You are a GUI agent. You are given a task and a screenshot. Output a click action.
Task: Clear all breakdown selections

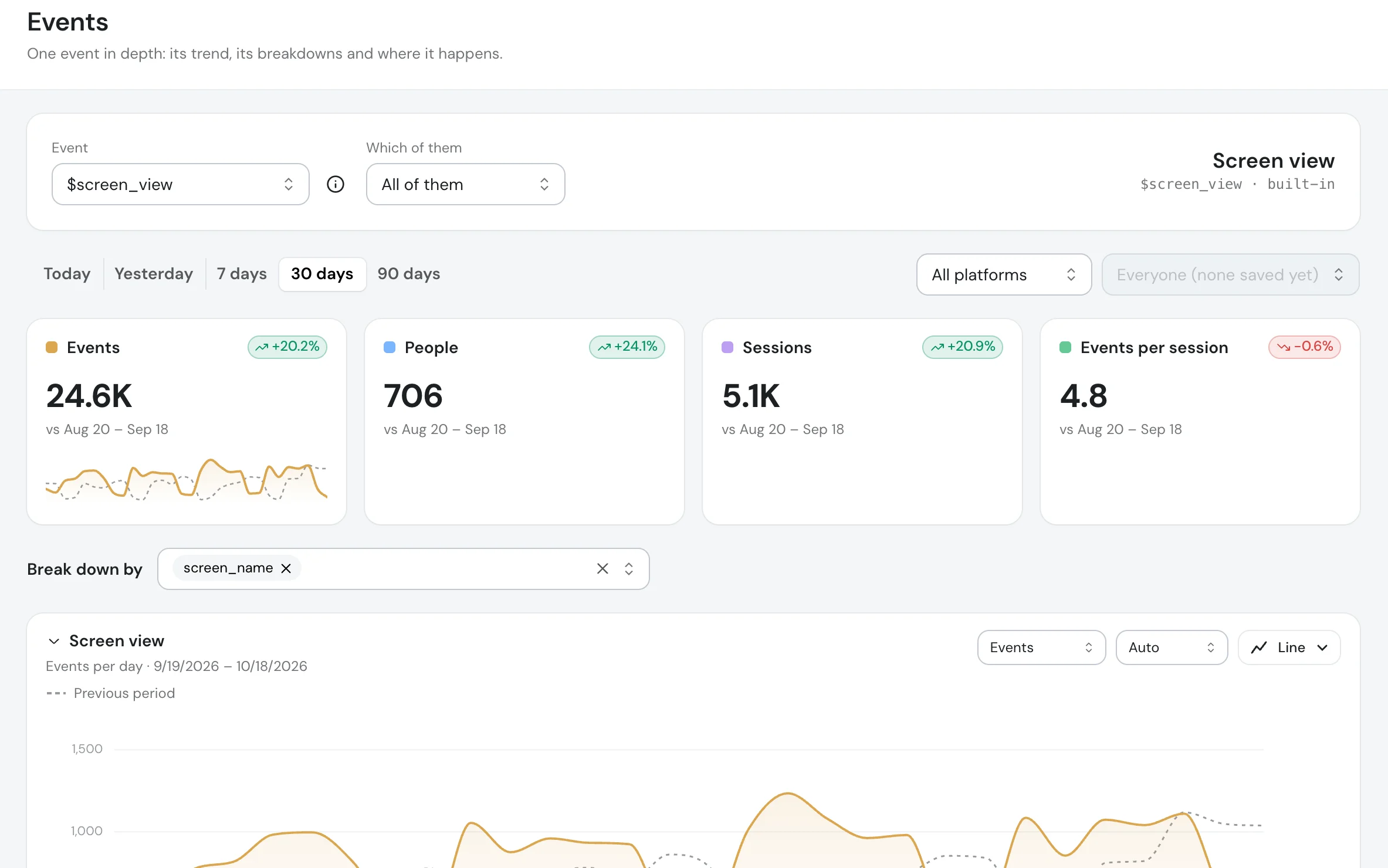point(602,568)
